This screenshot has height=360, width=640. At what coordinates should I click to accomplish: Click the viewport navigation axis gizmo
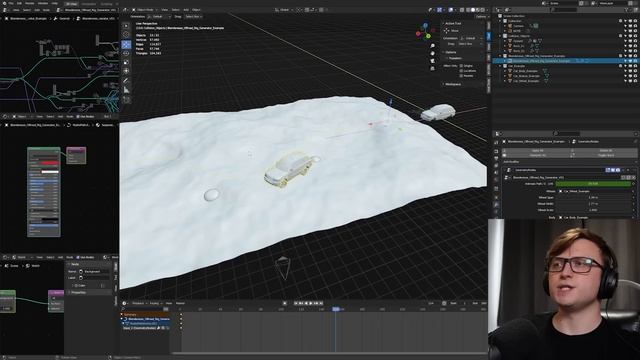click(425, 31)
